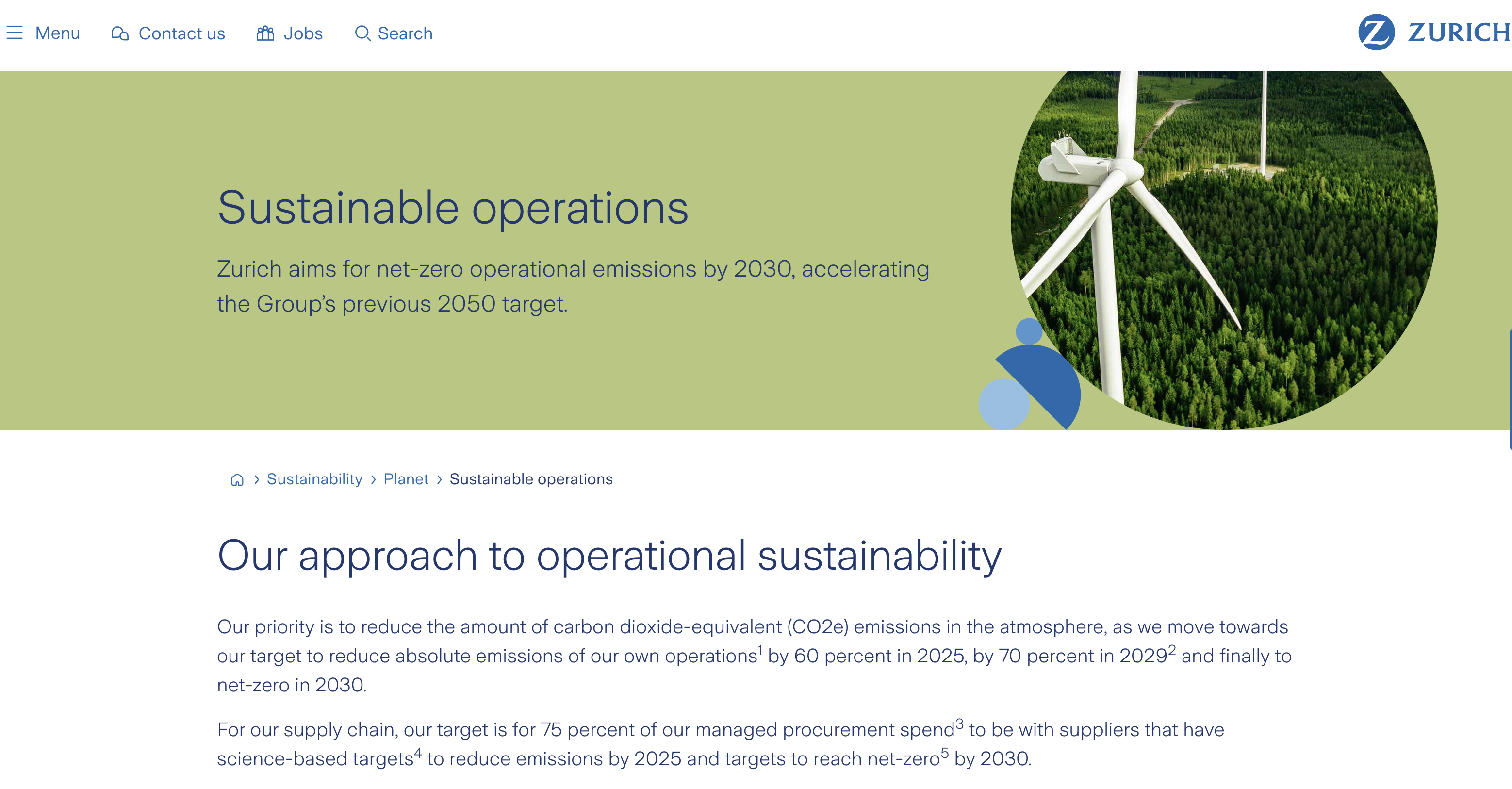
Task: Open the Jobs link
Action: [303, 33]
